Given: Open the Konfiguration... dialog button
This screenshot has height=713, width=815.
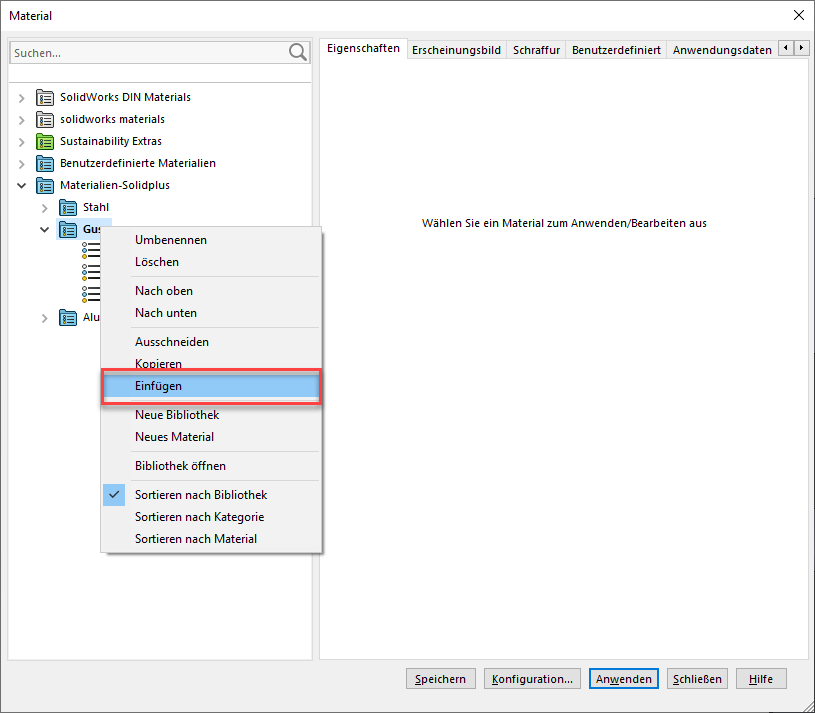Looking at the screenshot, I should click(x=532, y=679).
